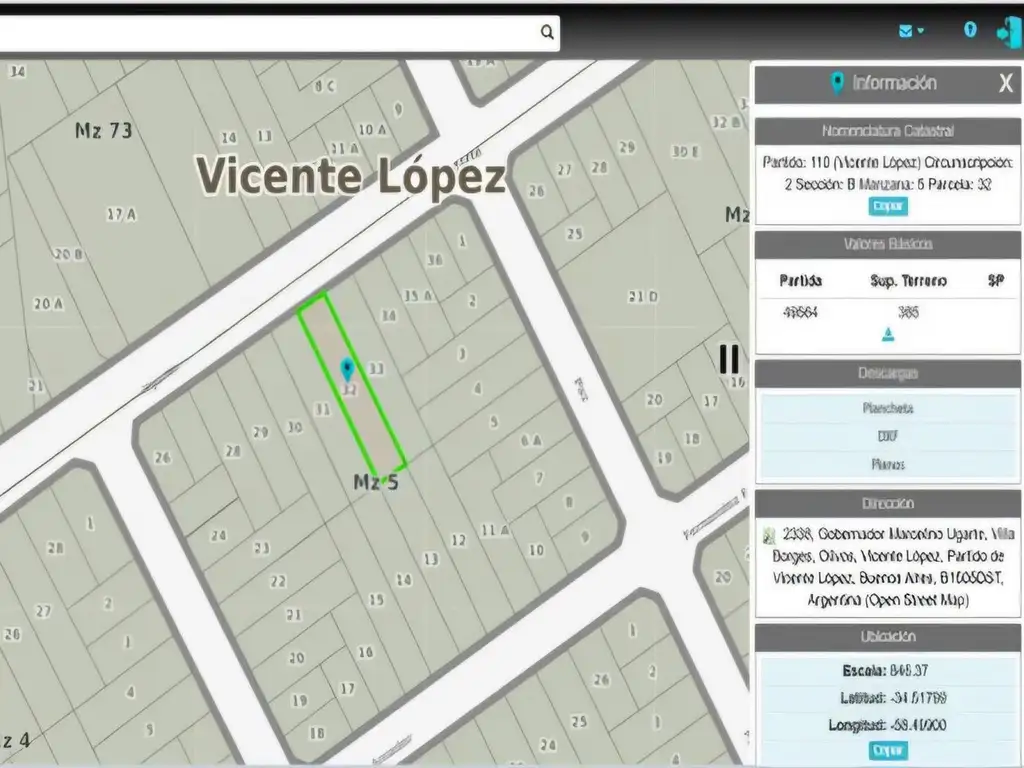
Task: Copy the Ubicación coordinates
Action: 888,750
